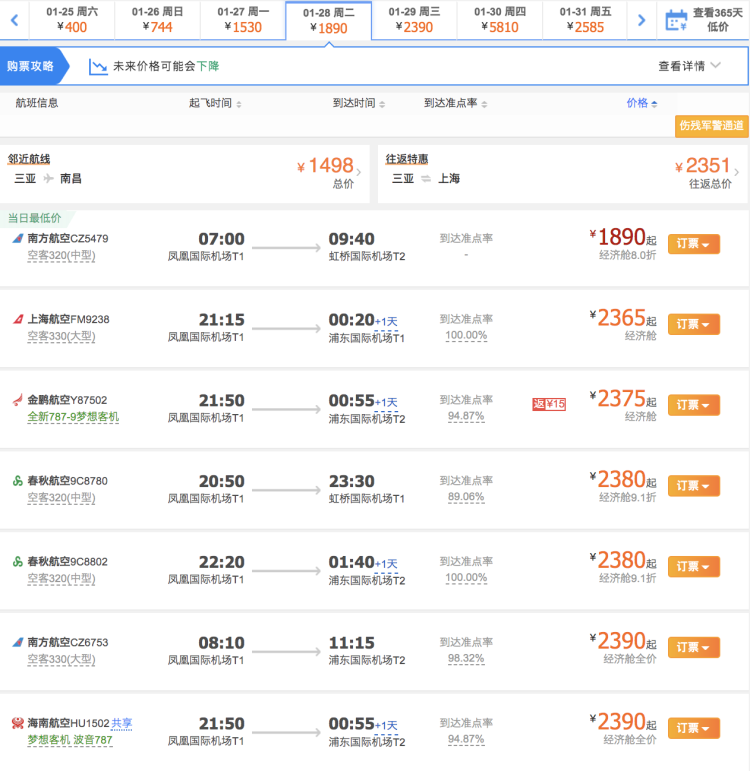This screenshot has height=771, width=750.
Task: Sort flights by departure time
Action: click(215, 103)
